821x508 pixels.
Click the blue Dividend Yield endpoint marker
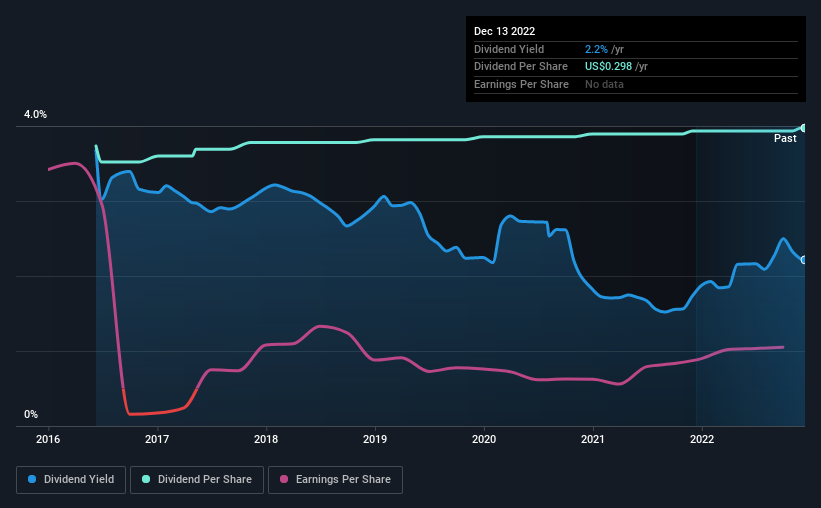click(x=803, y=260)
